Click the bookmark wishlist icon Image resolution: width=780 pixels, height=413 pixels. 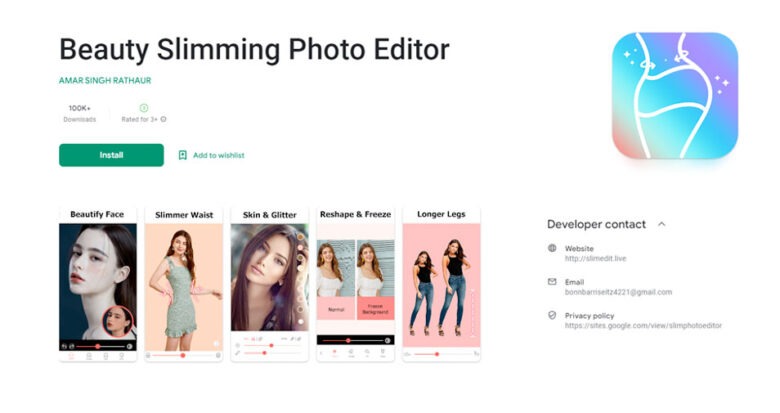pyautogui.click(x=183, y=155)
